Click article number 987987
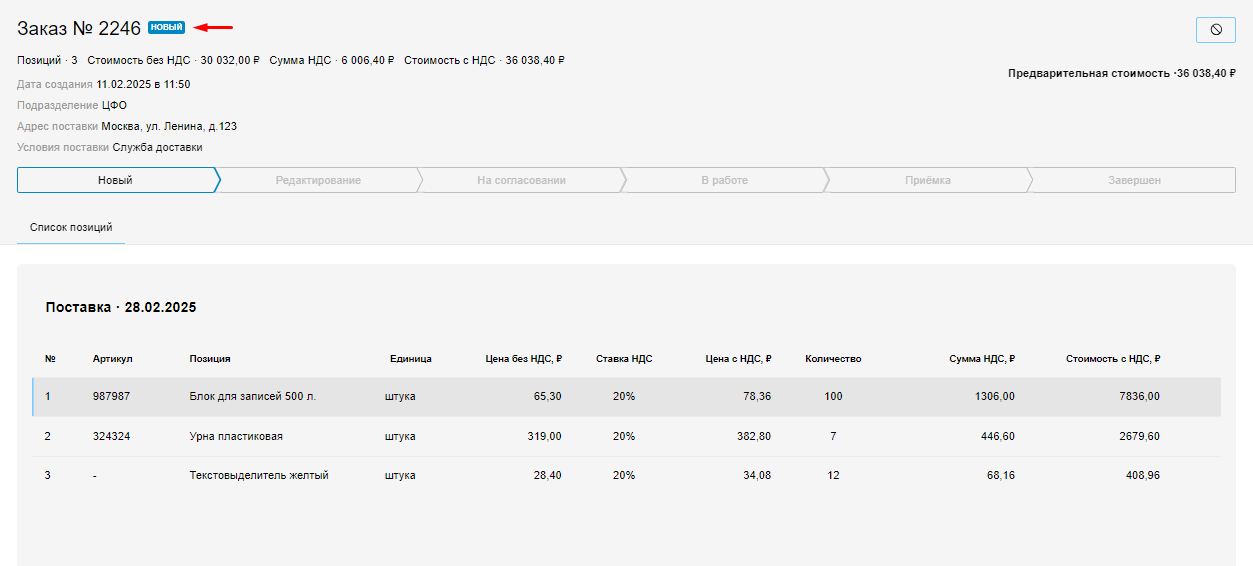Screen dimensions: 1253x566 tap(111, 397)
